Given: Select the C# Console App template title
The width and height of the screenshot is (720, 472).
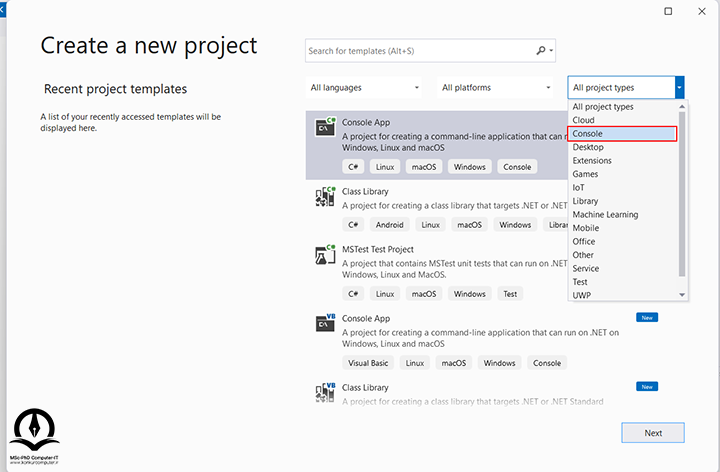Looking at the screenshot, I should (366, 123).
